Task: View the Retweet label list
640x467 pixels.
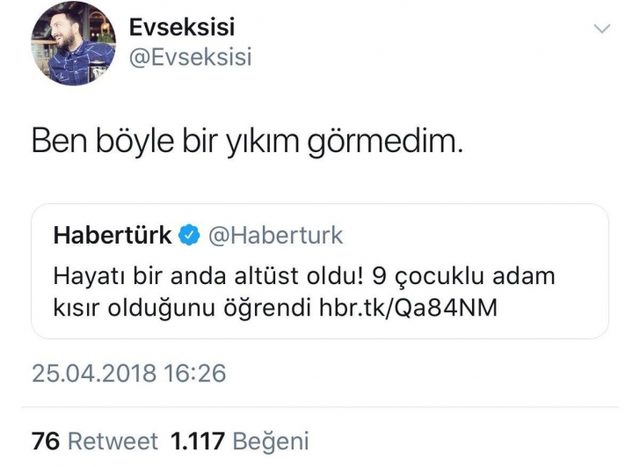Action: pyautogui.click(x=113, y=441)
